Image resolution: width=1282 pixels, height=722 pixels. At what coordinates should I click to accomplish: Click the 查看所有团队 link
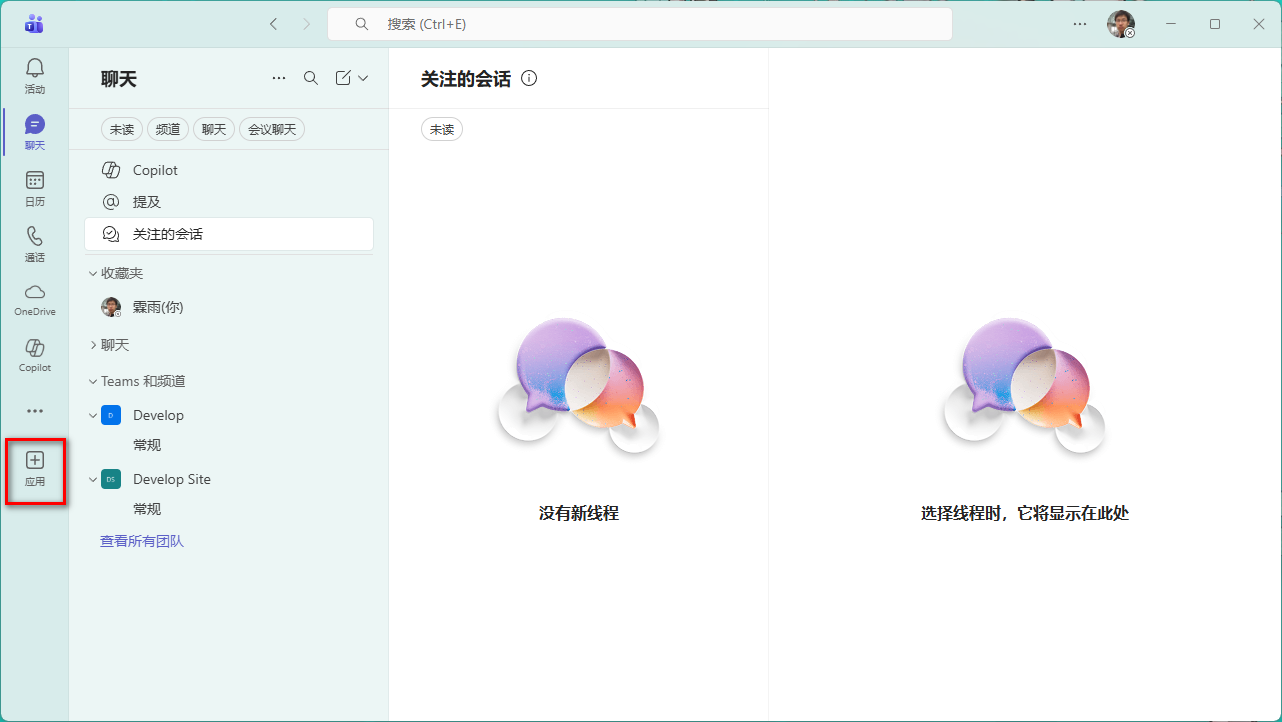point(142,541)
